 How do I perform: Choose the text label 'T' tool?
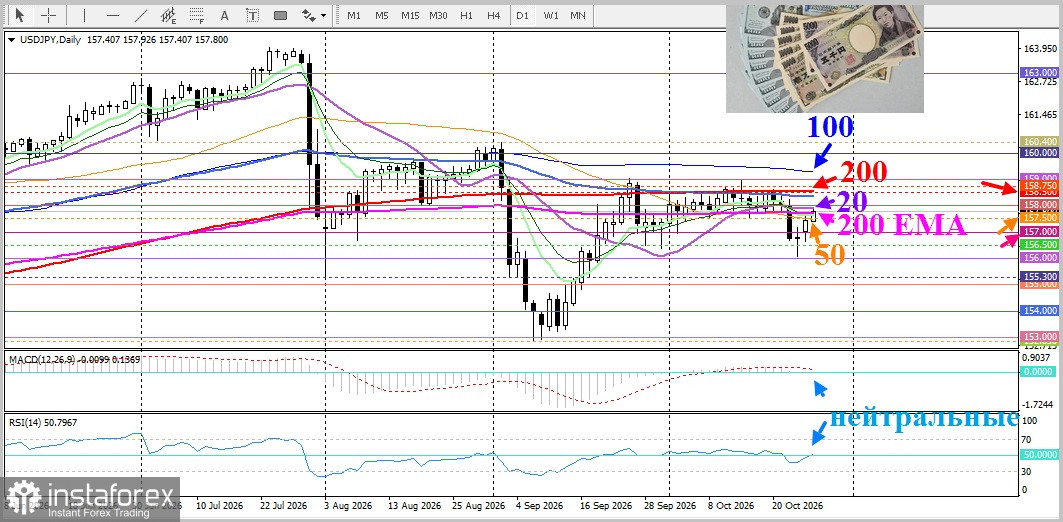pos(252,15)
